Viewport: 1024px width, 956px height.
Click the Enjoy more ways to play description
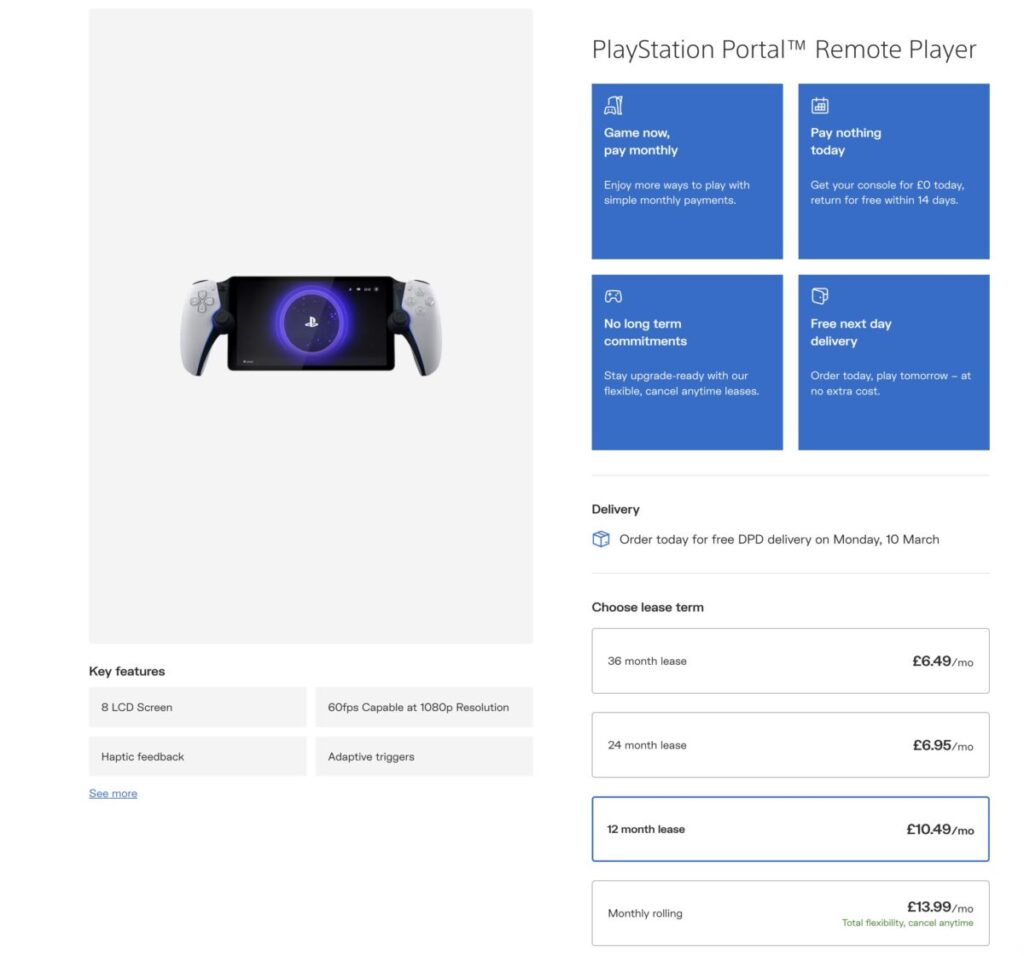tap(677, 193)
